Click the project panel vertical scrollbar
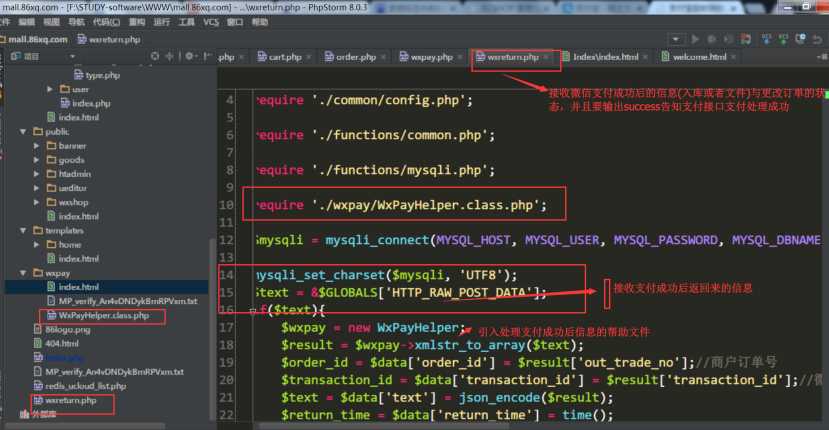This screenshot has width=829, height=430. (x=213, y=328)
